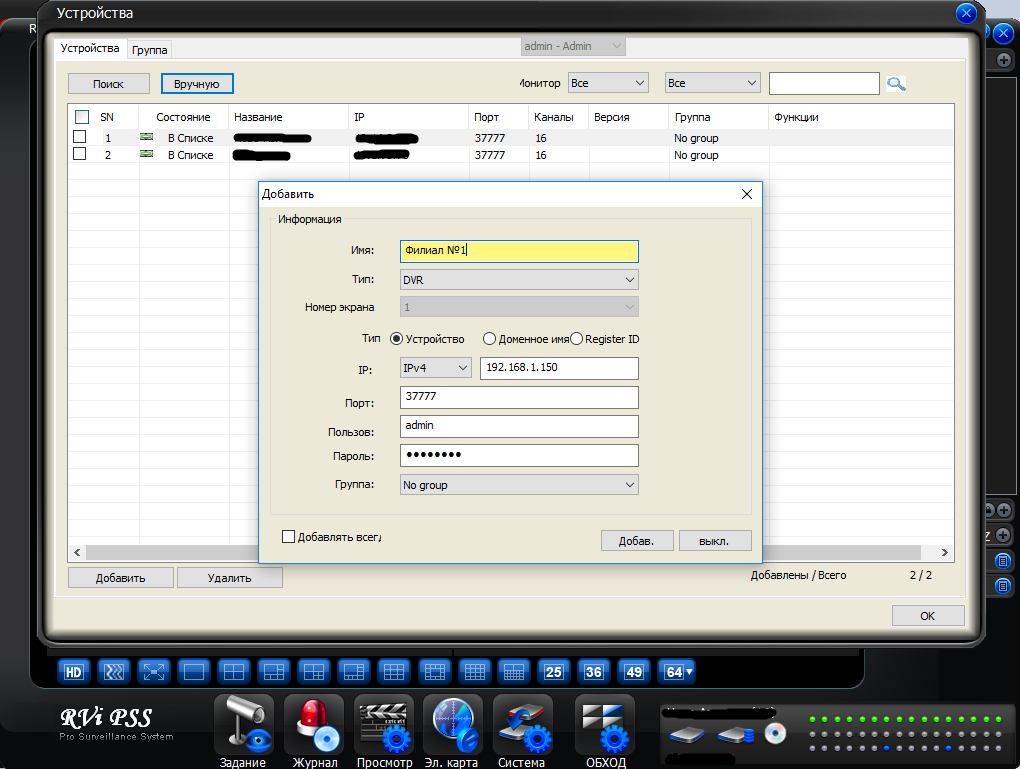Image resolution: width=1020 pixels, height=769 pixels.
Task: Open the IPv4 protocol dropdown
Action: click(x=435, y=369)
